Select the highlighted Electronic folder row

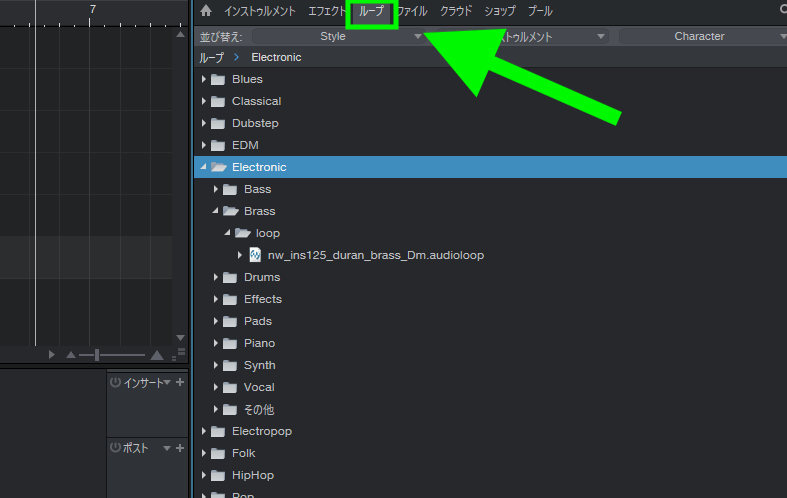[490, 167]
